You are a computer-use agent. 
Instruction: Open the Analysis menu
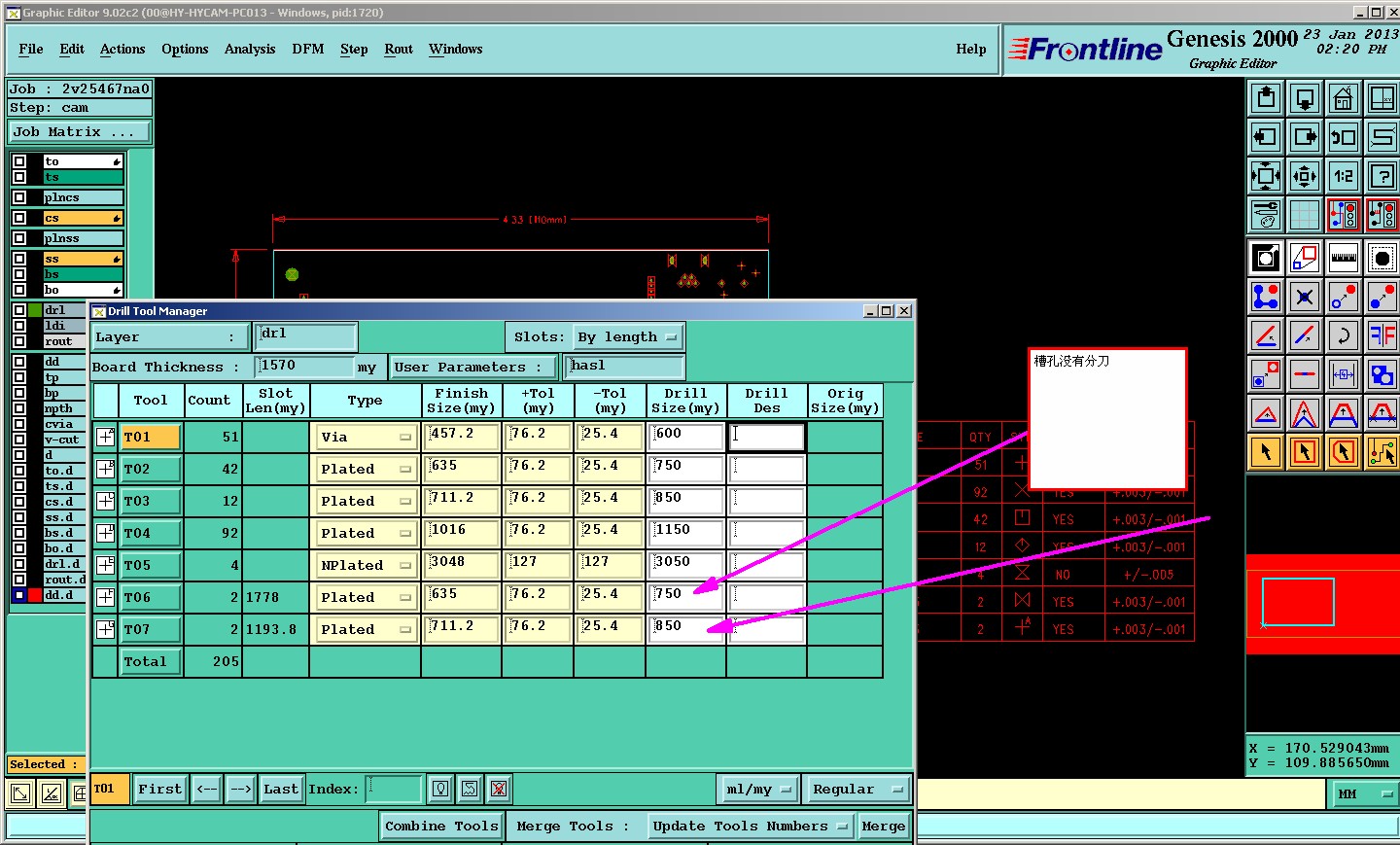[250, 49]
